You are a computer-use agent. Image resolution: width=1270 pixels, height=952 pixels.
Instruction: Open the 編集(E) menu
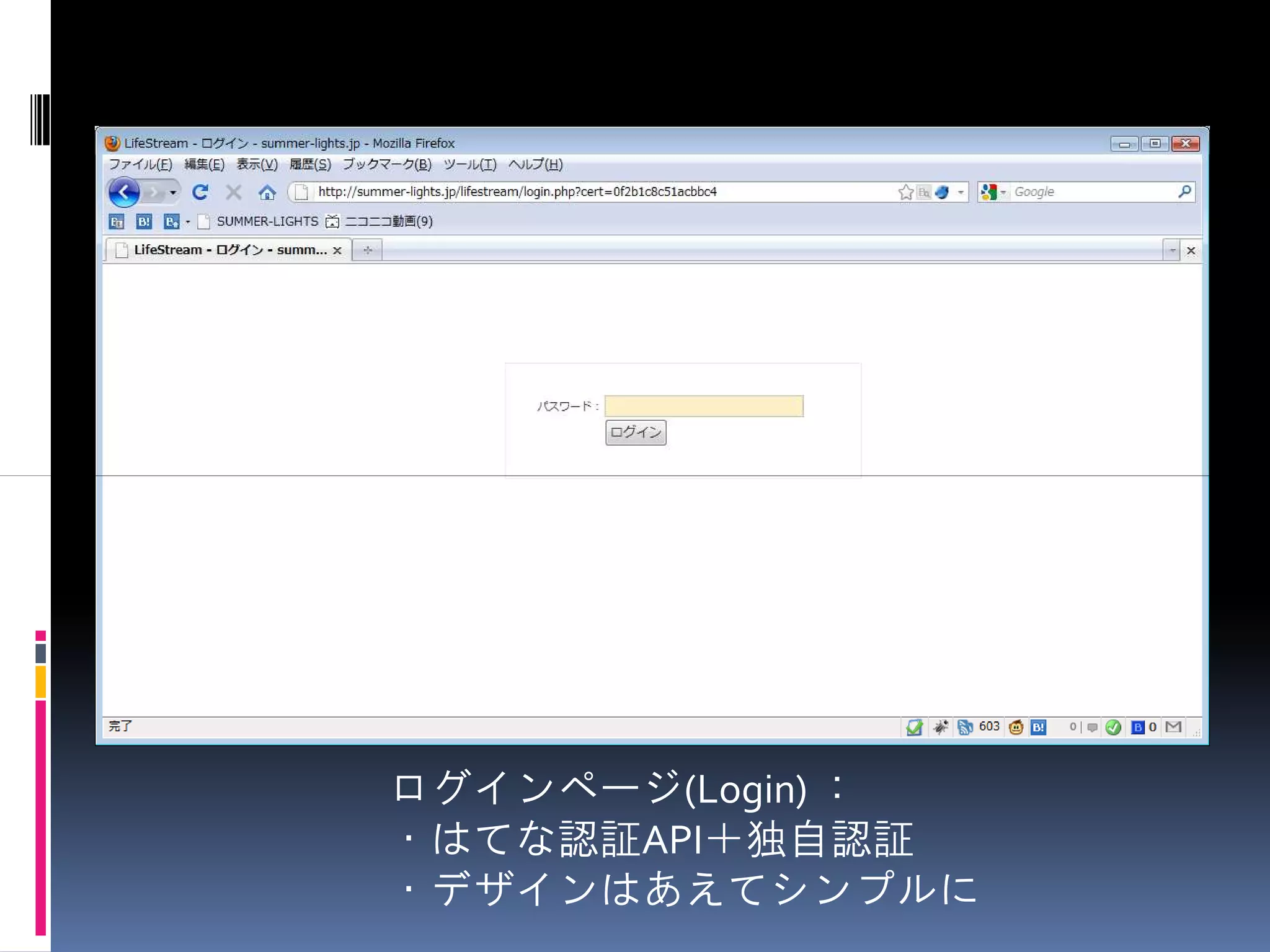204,164
